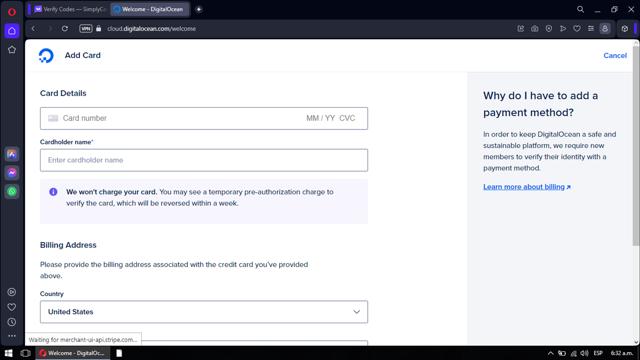Click the toolbar share page icon
This screenshot has height=360, width=640.
click(x=521, y=29)
